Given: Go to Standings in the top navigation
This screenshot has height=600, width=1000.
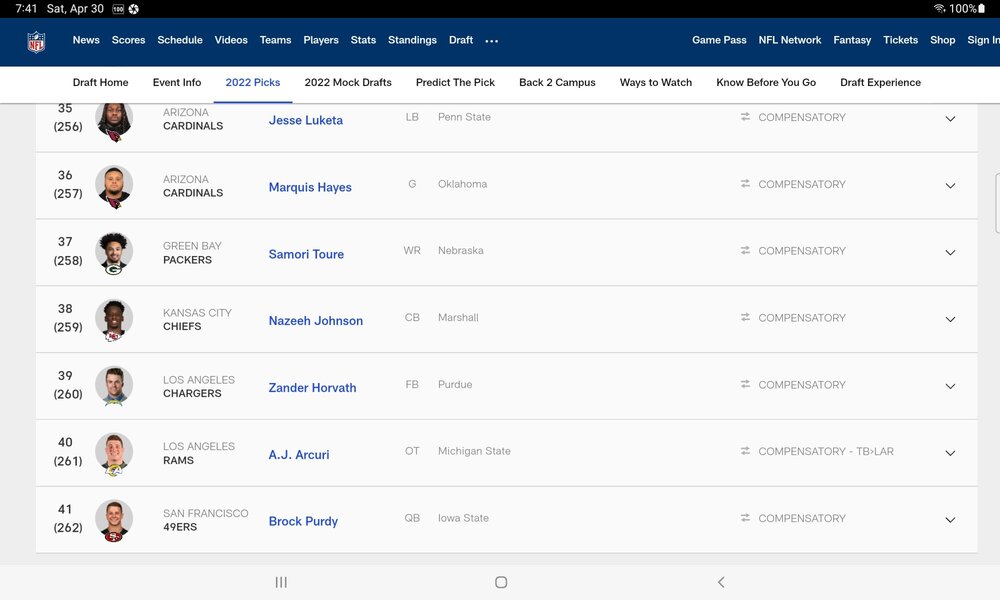Looking at the screenshot, I should [412, 40].
